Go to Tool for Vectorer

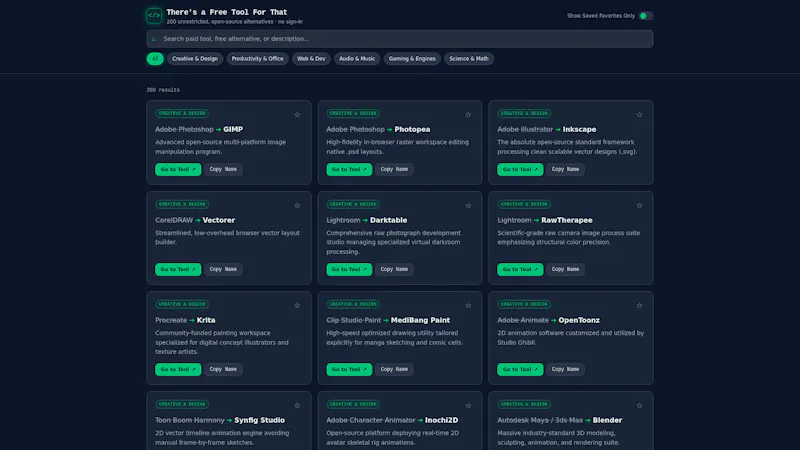[178, 269]
